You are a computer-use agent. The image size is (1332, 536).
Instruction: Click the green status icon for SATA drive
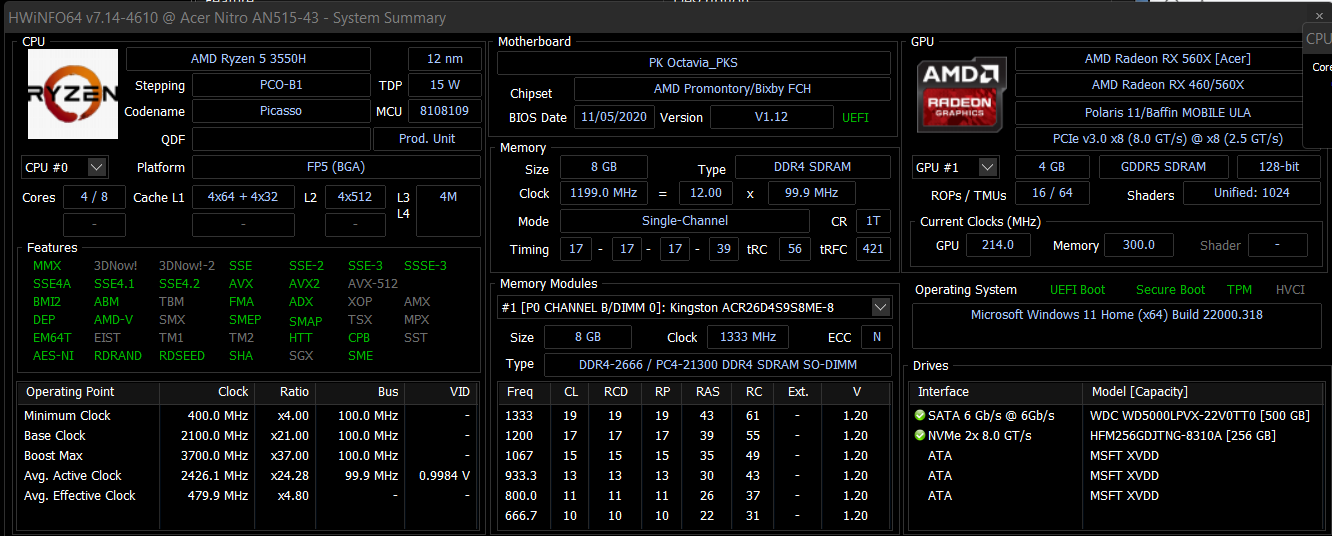click(x=920, y=415)
